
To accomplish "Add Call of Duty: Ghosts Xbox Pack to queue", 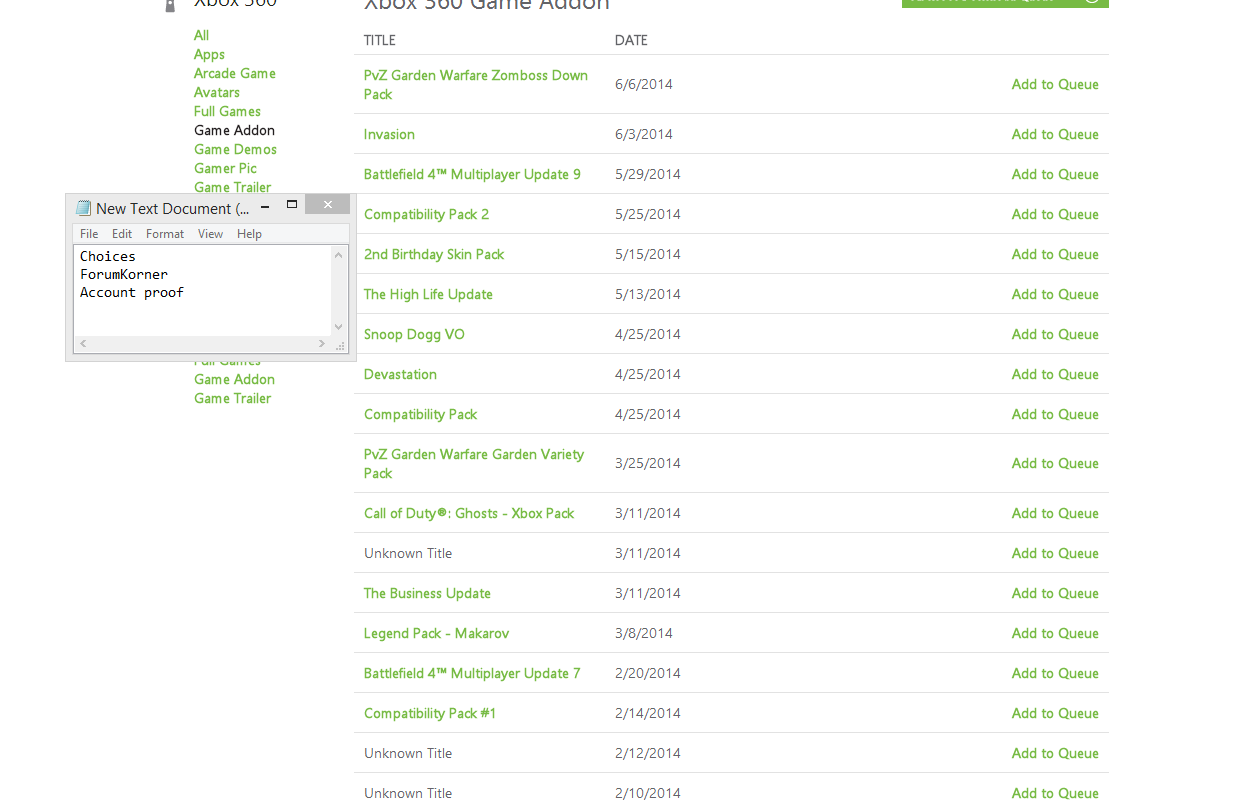I will [1055, 513].
